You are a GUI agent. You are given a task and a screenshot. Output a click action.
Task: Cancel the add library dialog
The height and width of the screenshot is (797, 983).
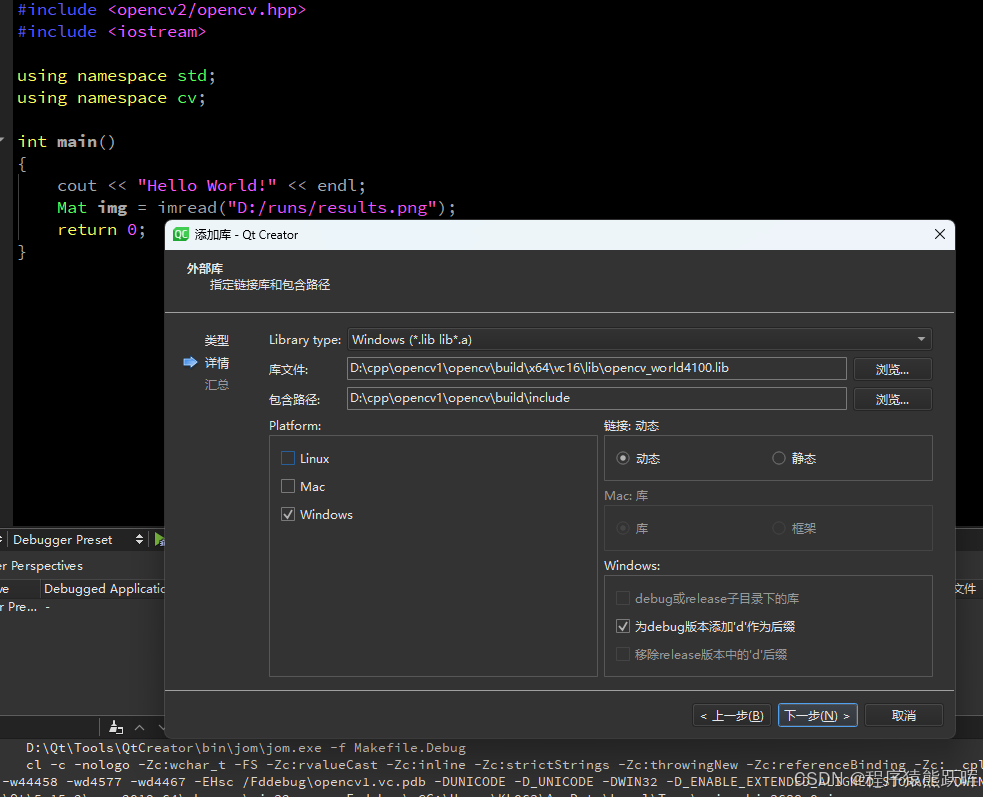[903, 715]
